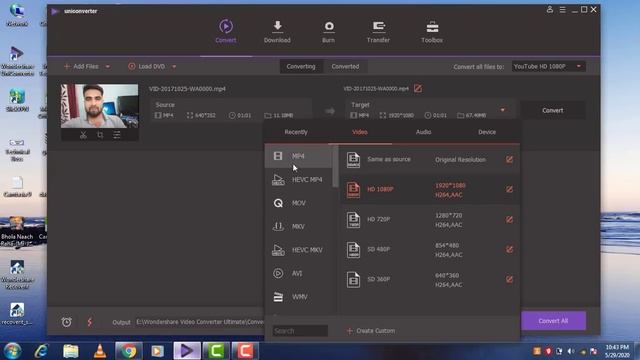
Task: Open the user account icon
Action: pos(550,9)
